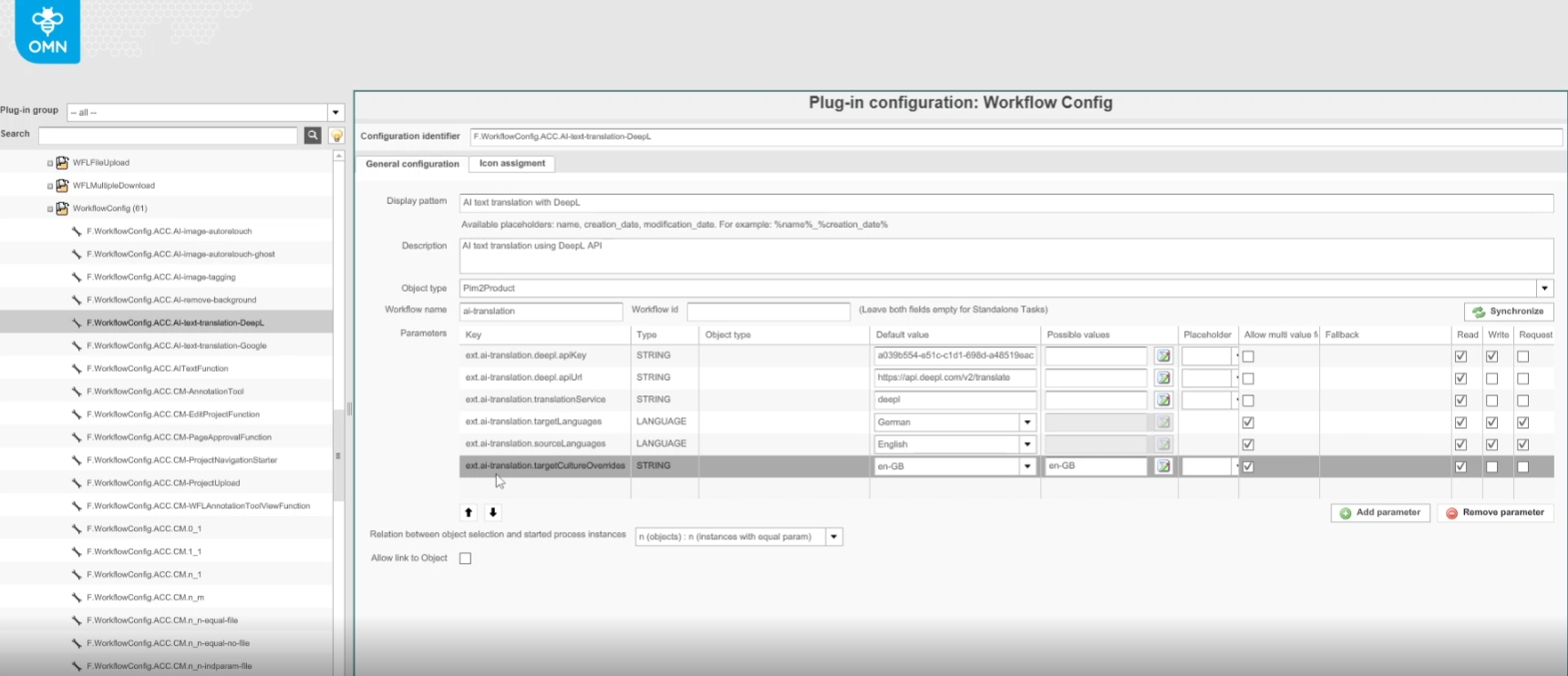Open the Plug-in group dropdown
This screenshot has height=676, width=1568.
tap(335, 112)
